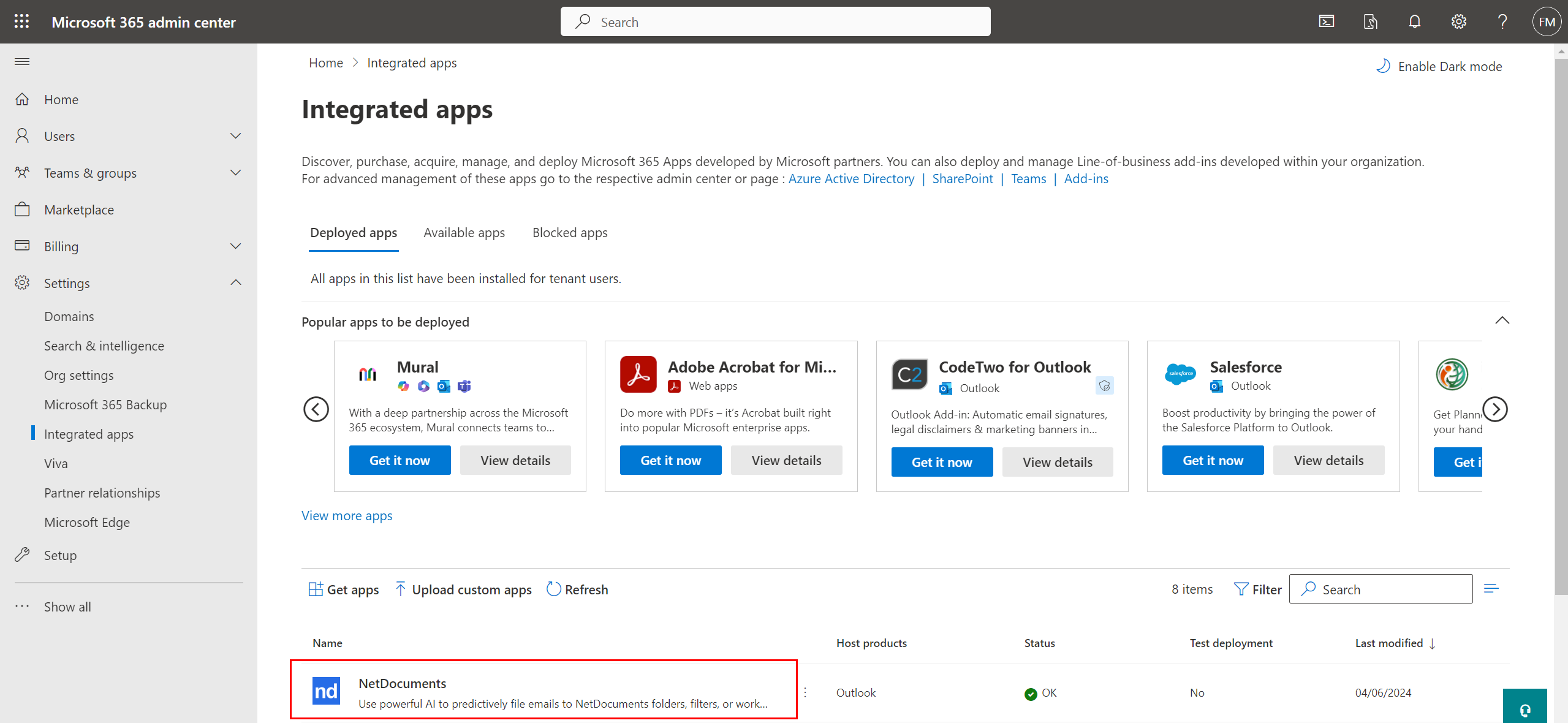Expand the Users menu chevron
The width and height of the screenshot is (1568, 723).
pyautogui.click(x=235, y=136)
